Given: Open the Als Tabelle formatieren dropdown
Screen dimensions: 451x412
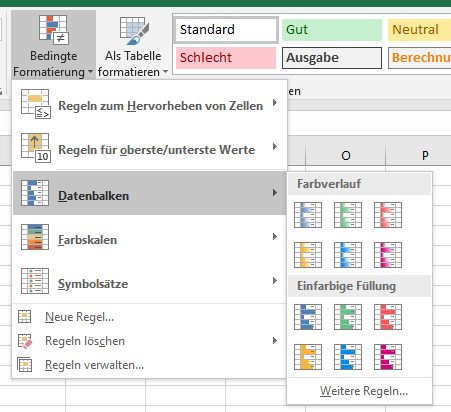Looking at the screenshot, I should [133, 45].
